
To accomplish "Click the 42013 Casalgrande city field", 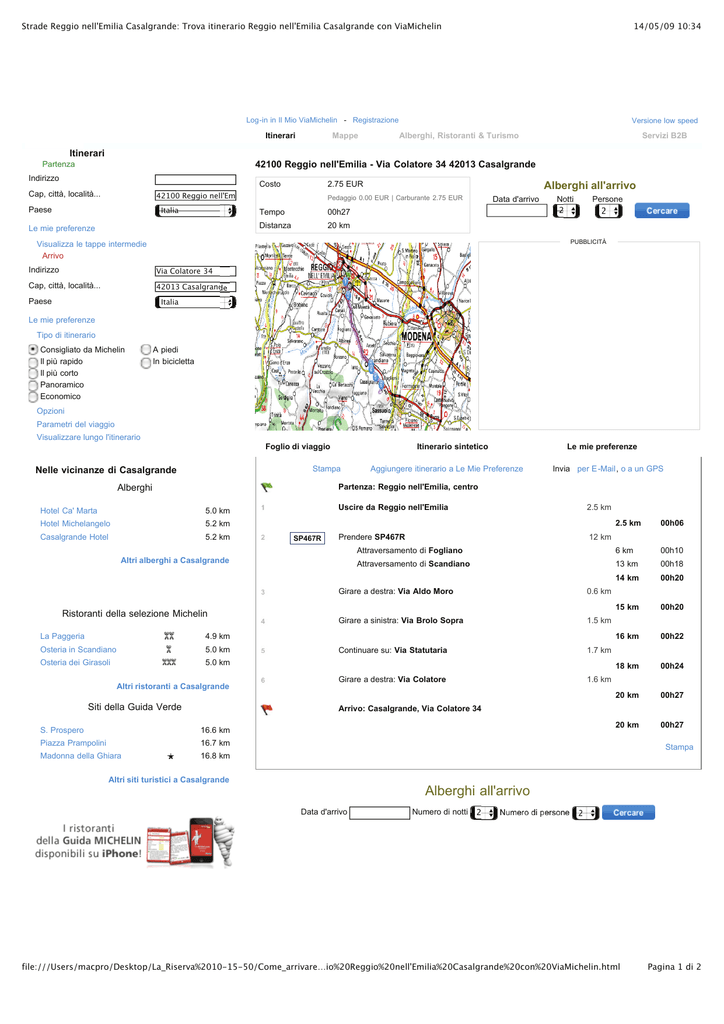I will [x=195, y=287].
